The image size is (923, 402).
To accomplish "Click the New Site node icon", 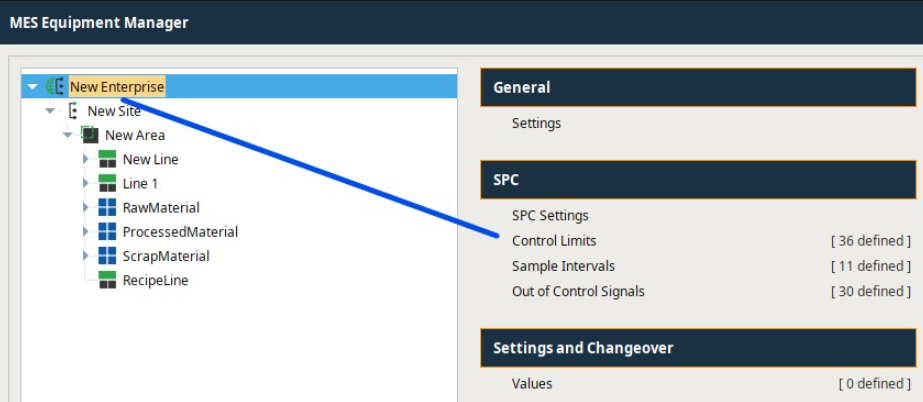I will [73, 111].
